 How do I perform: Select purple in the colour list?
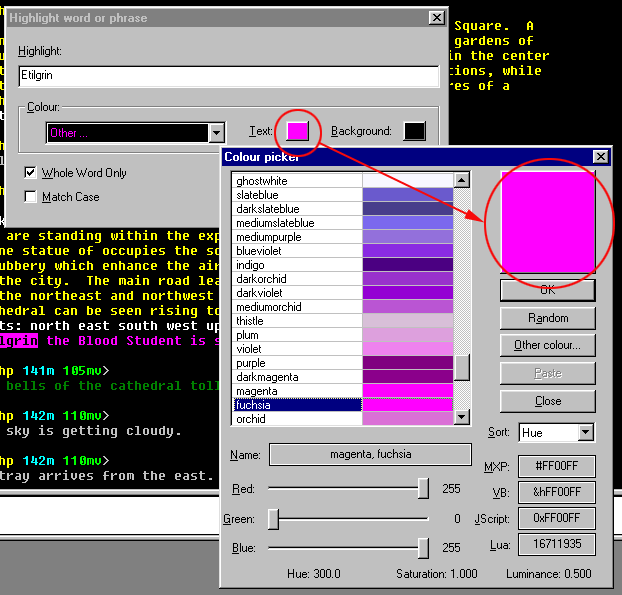tap(297, 363)
